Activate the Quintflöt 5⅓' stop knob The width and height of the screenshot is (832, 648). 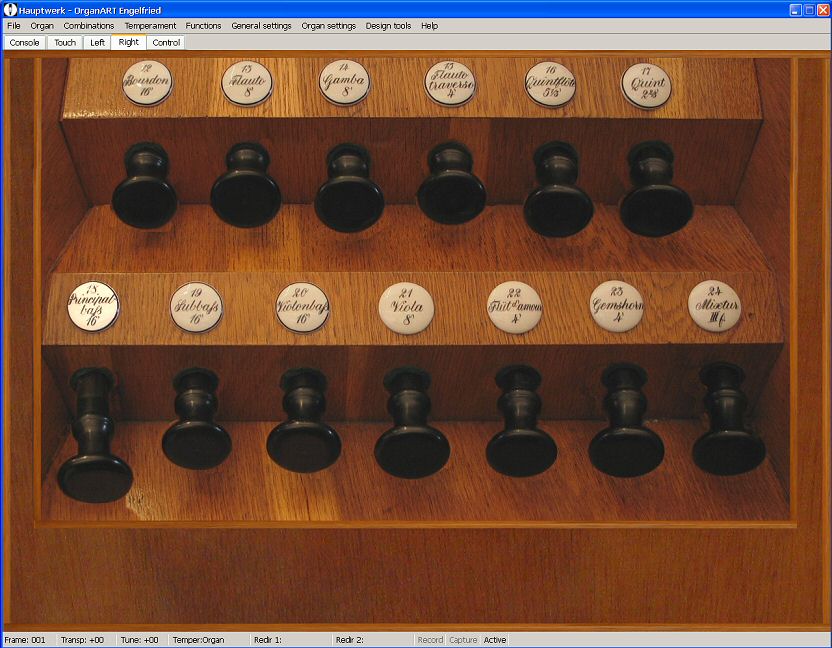[558, 205]
